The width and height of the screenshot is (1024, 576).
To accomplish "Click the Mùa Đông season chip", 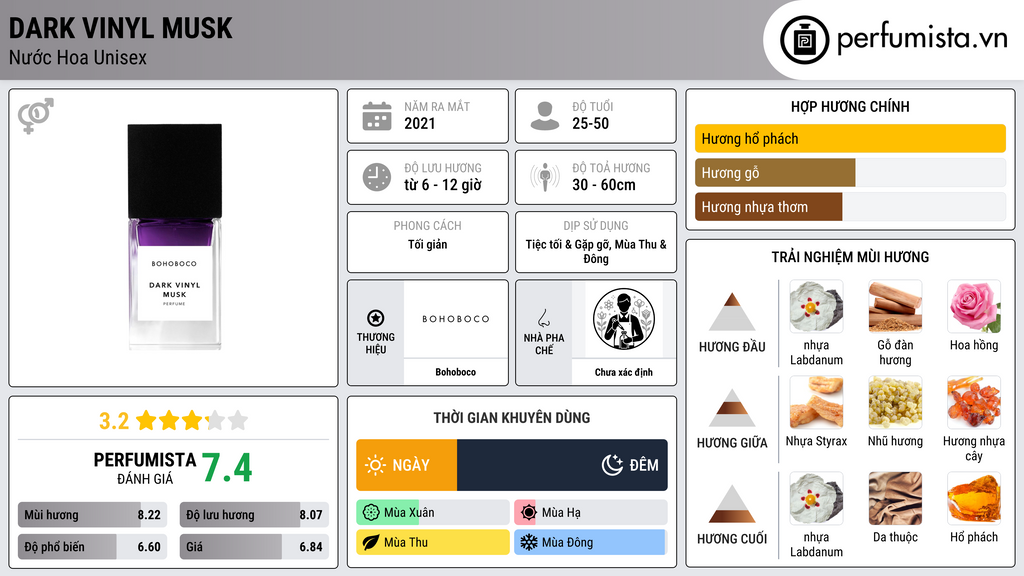I will (590, 542).
